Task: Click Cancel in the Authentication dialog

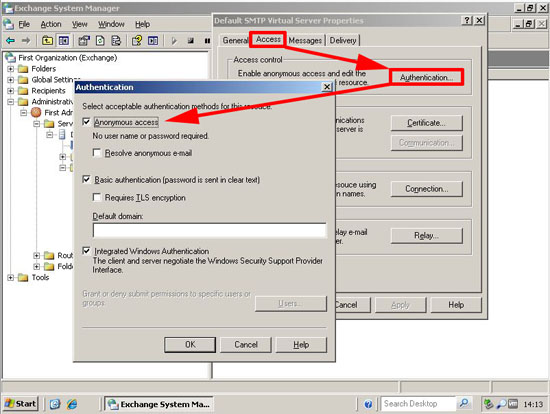Action: [246, 345]
